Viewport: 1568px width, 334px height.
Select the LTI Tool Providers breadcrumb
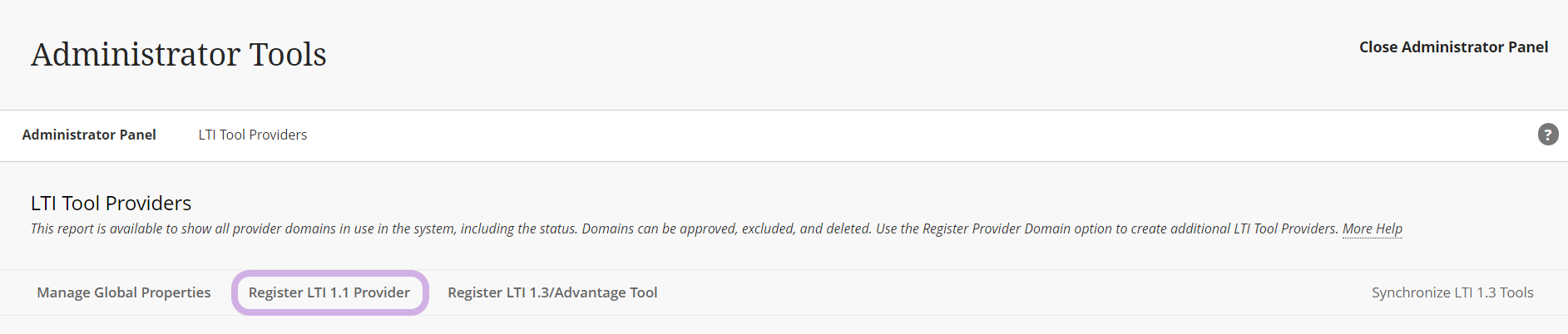(252, 135)
